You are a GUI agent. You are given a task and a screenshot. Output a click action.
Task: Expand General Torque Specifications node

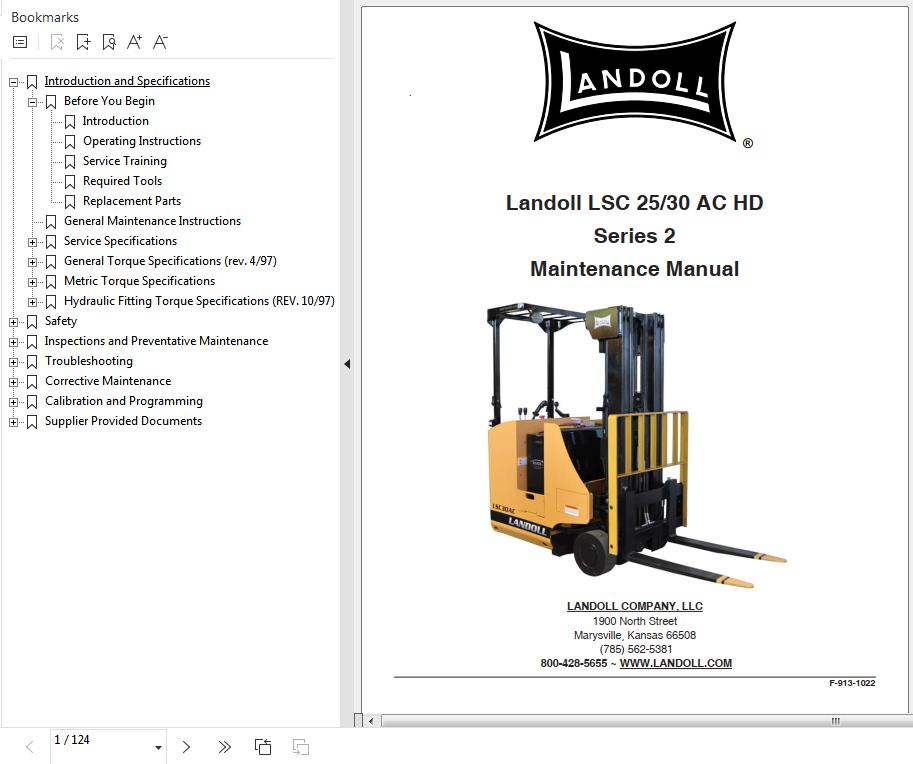[33, 263]
